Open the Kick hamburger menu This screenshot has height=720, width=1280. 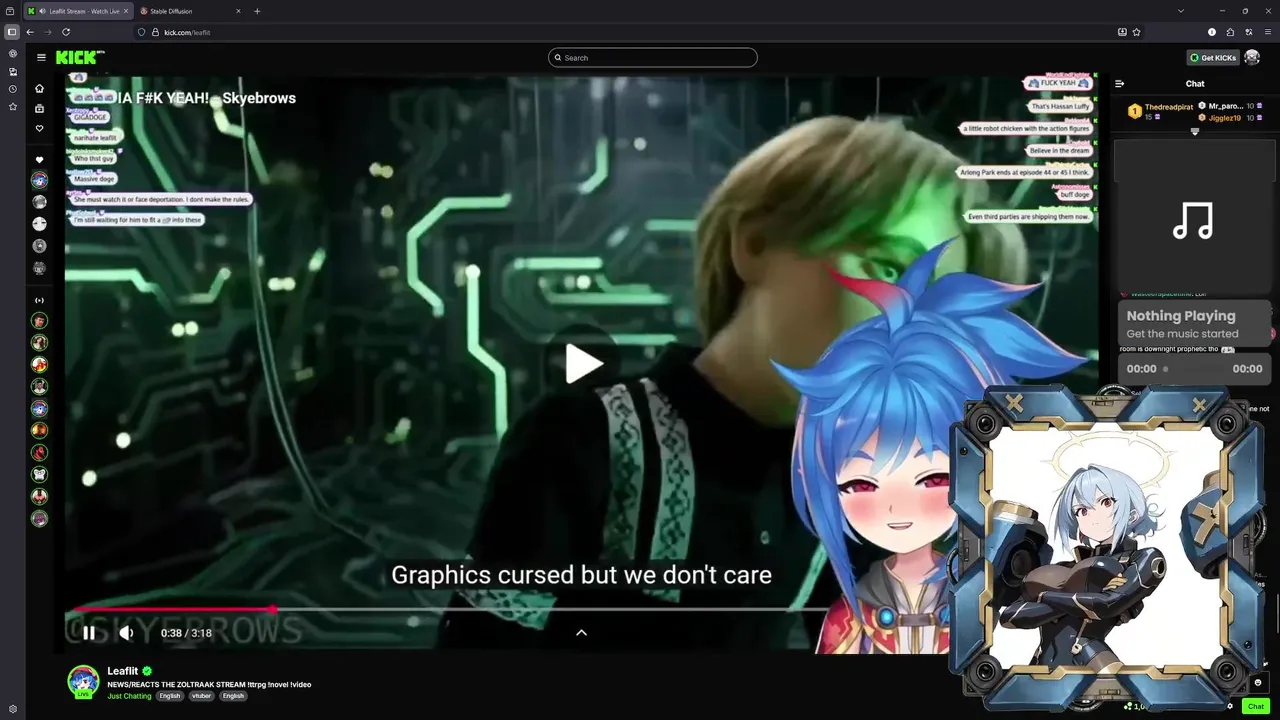[x=41, y=58]
